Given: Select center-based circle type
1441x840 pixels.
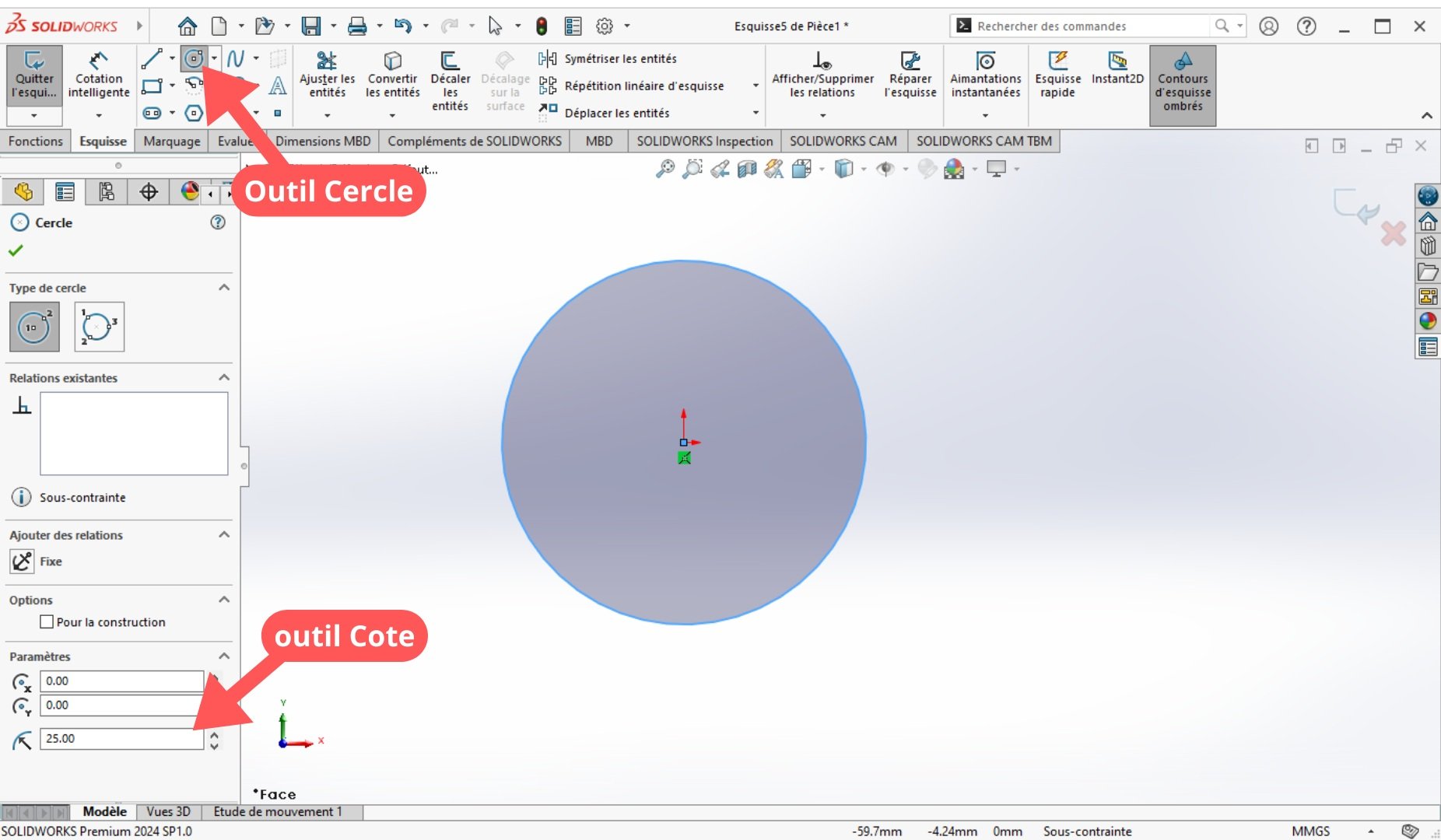Looking at the screenshot, I should click(34, 327).
